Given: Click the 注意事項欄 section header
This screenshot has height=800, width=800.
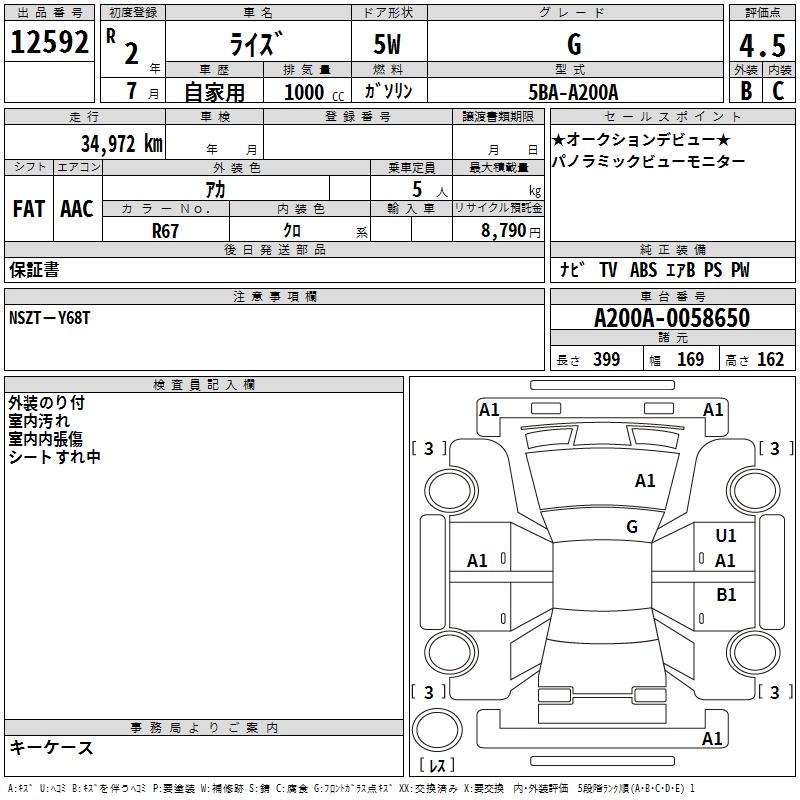Looking at the screenshot, I should click(274, 296).
